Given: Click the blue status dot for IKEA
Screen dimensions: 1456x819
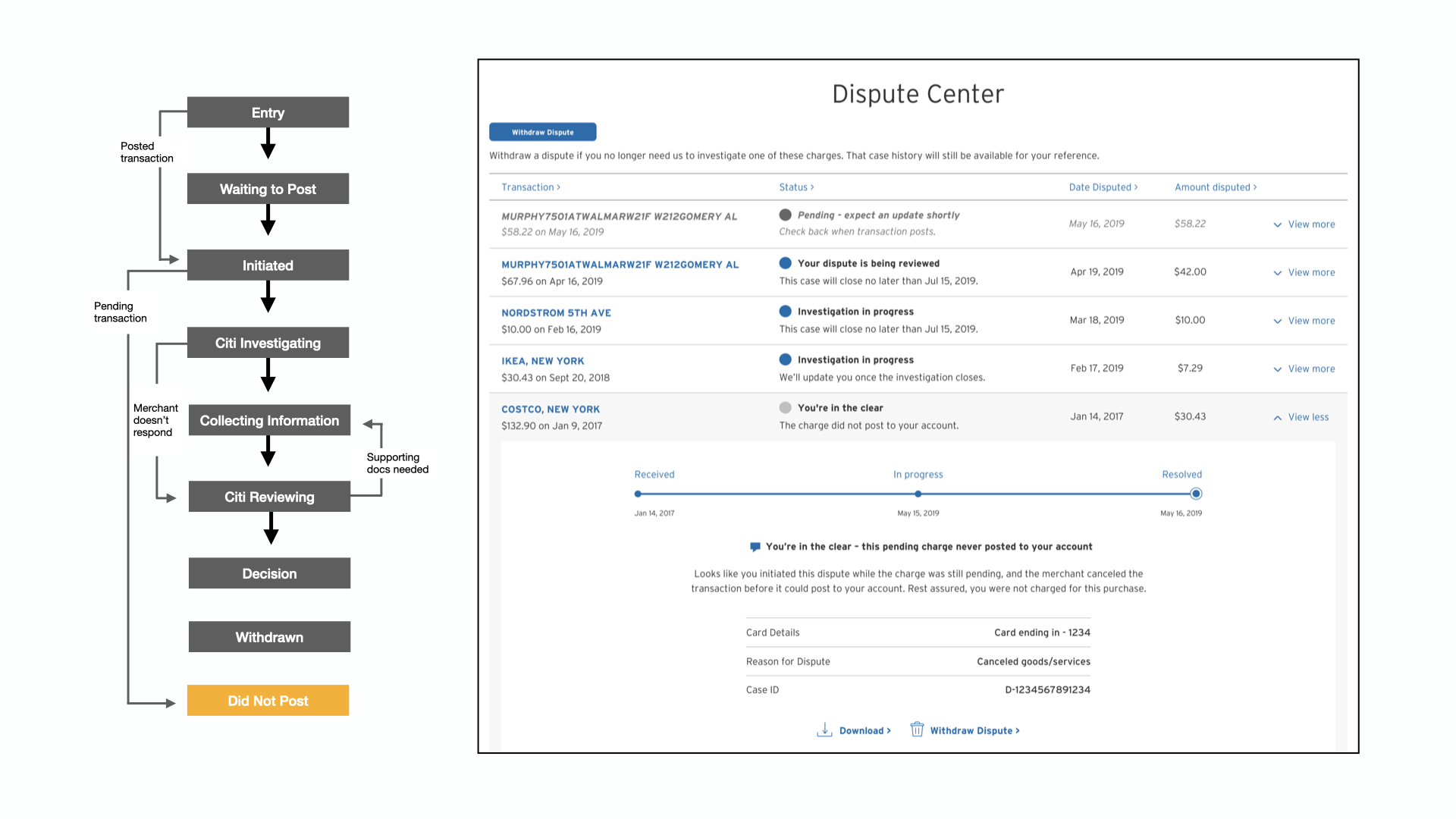Looking at the screenshot, I should [x=785, y=359].
